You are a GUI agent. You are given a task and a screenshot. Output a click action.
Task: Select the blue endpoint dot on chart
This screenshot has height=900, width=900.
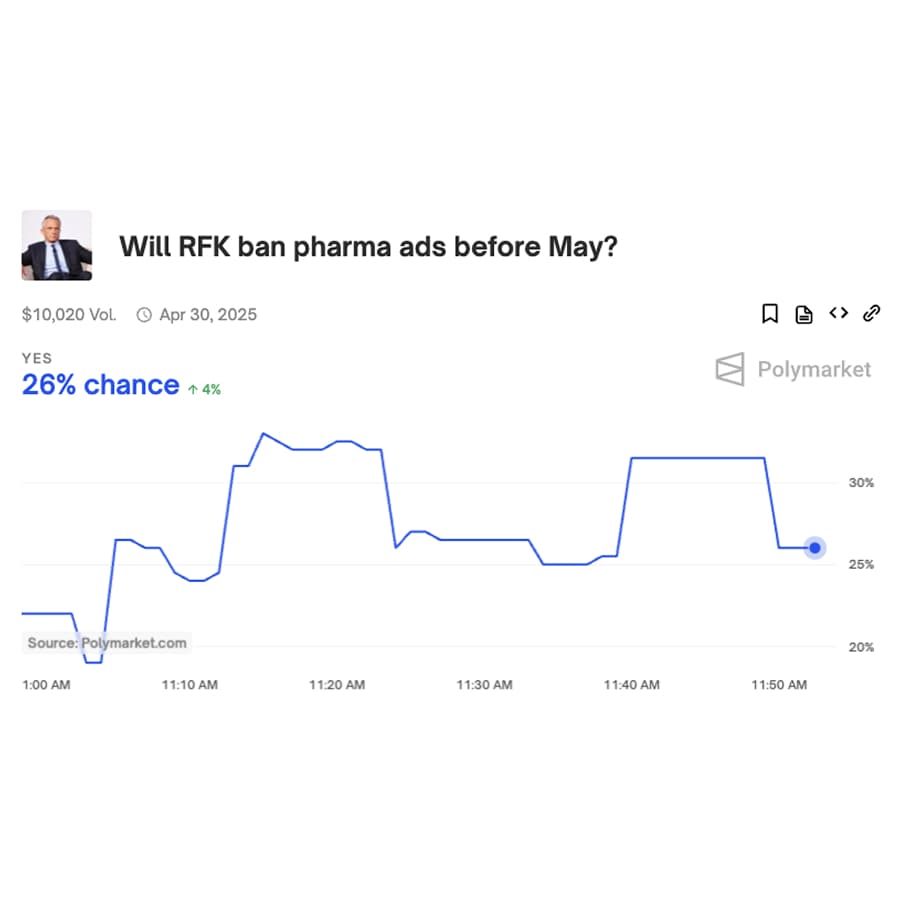point(815,548)
